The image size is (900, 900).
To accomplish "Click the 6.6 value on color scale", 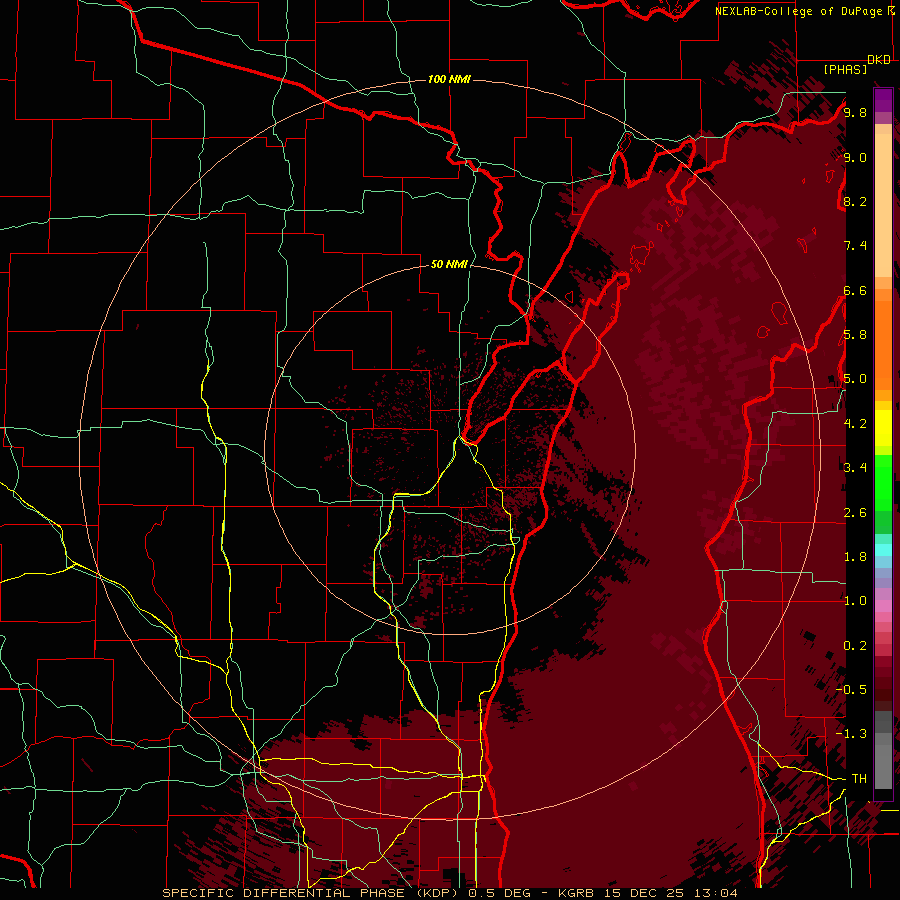I will click(855, 290).
